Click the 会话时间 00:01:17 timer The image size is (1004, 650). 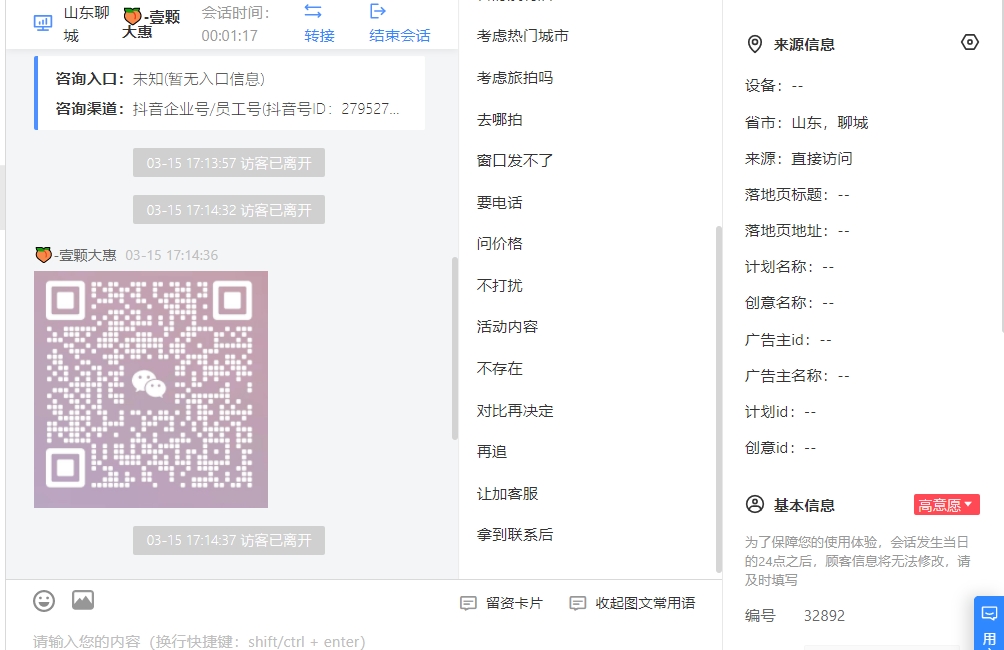pyautogui.click(x=236, y=24)
